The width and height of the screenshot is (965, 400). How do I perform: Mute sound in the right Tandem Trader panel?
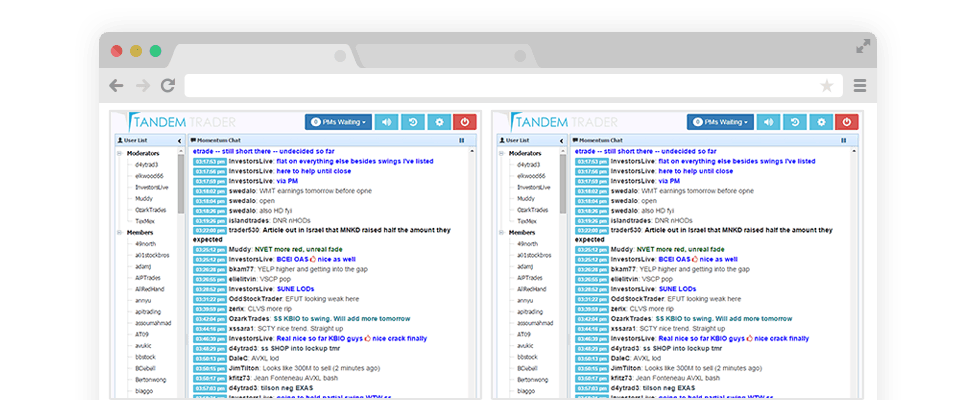pyautogui.click(x=769, y=122)
